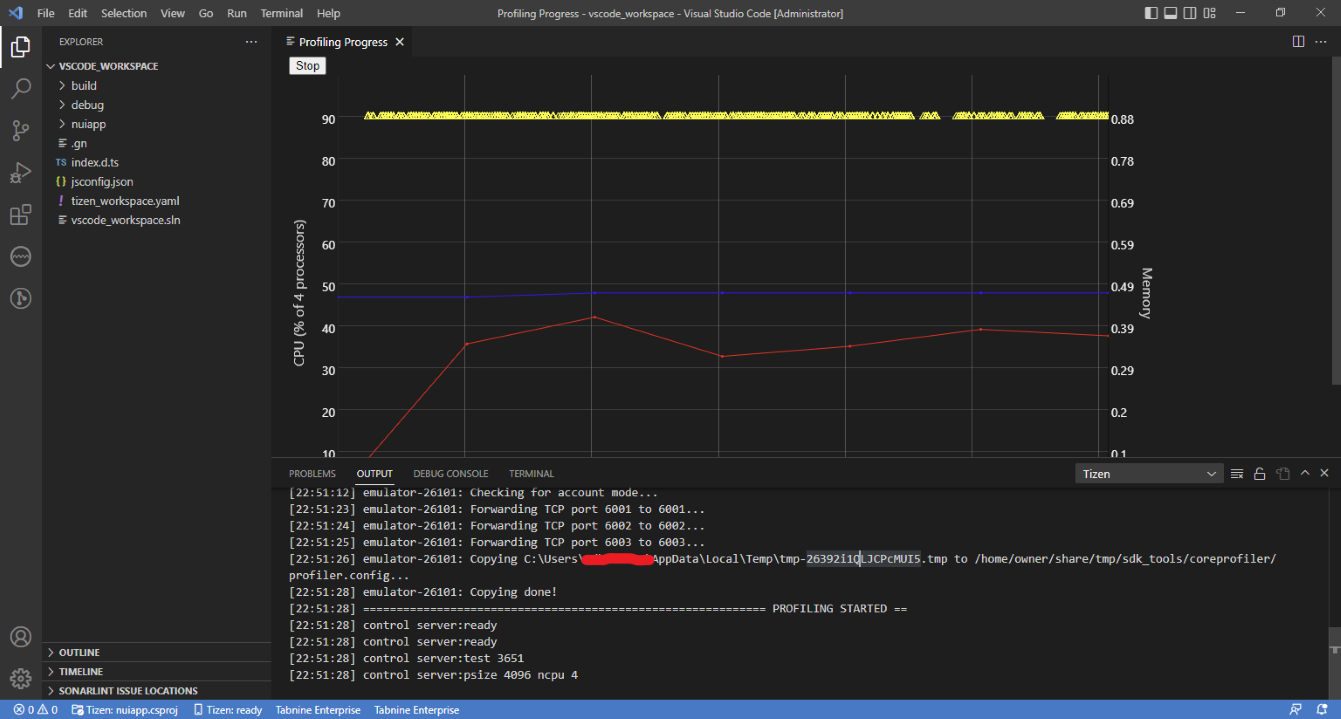Open the Extensions view
This screenshot has width=1341, height=719.
(20, 215)
